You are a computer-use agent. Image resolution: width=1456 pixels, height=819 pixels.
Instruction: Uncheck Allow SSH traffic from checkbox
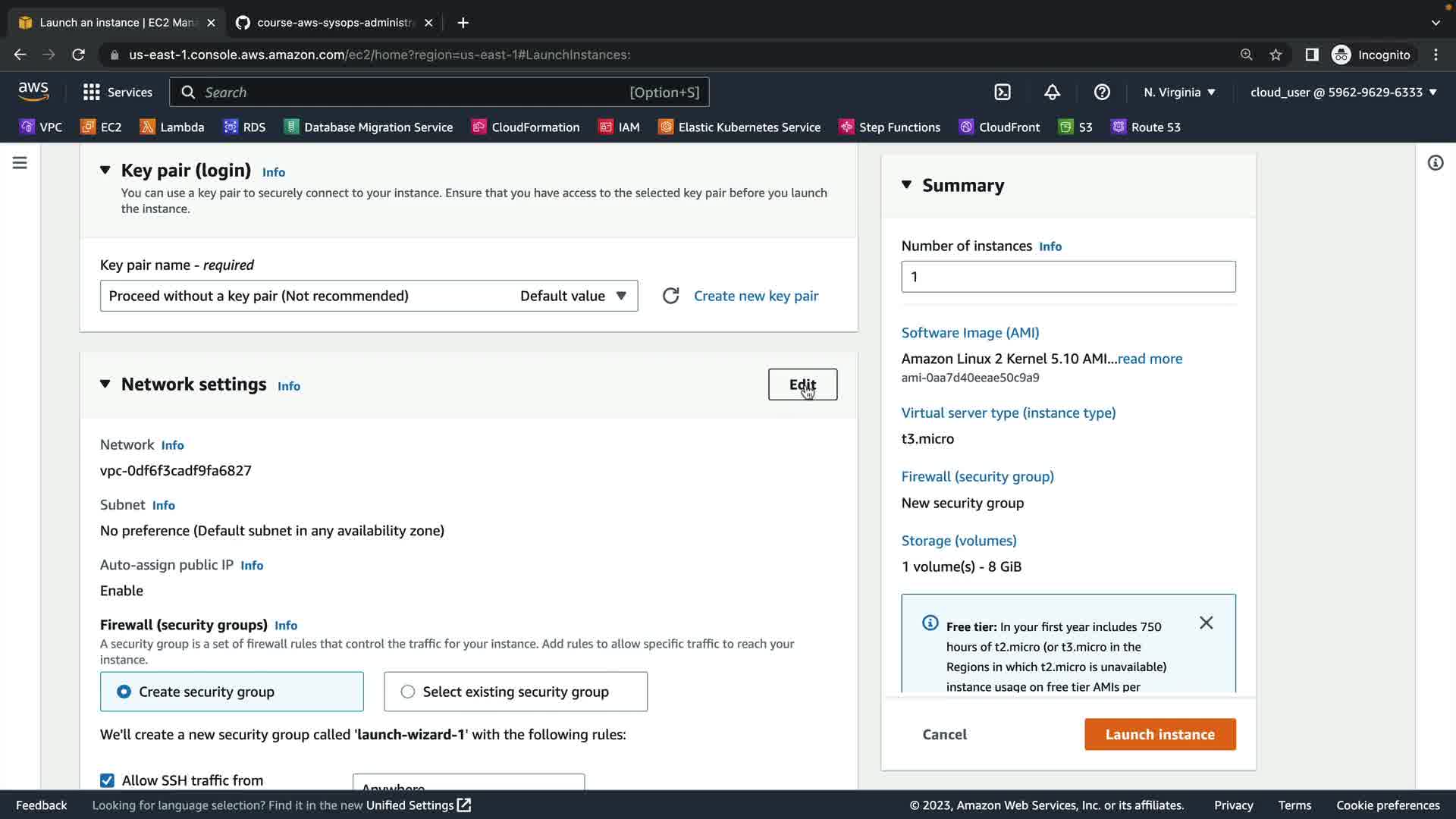click(x=107, y=780)
